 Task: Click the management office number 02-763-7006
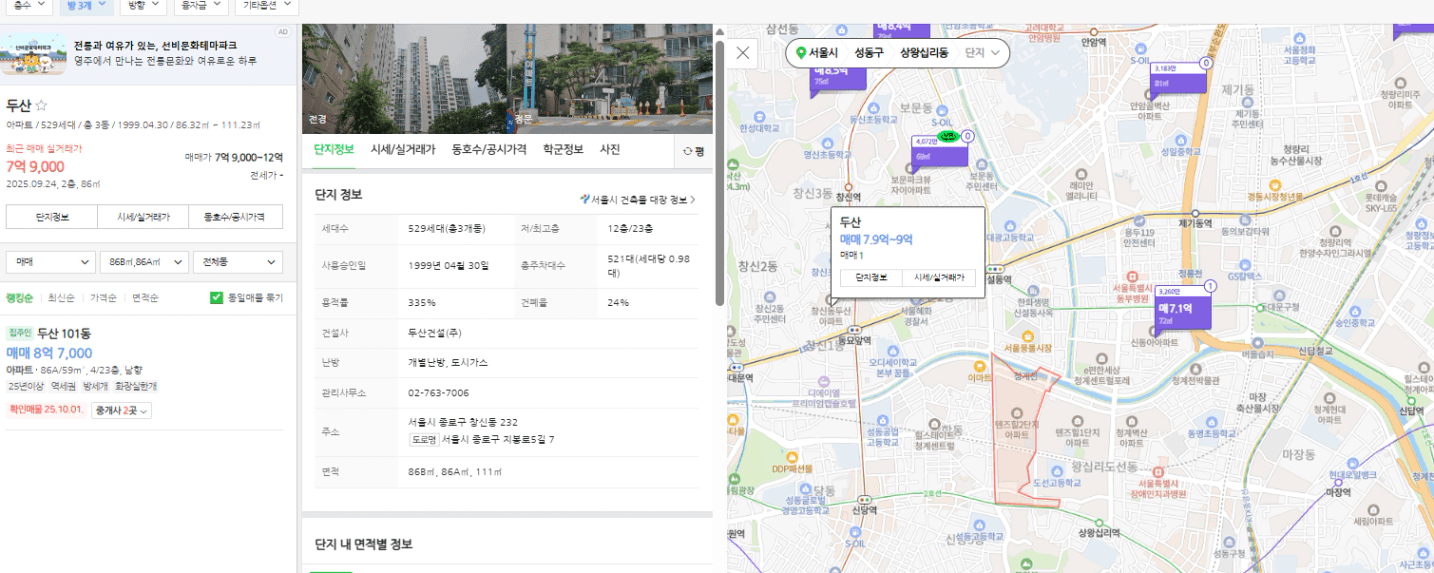click(438, 393)
